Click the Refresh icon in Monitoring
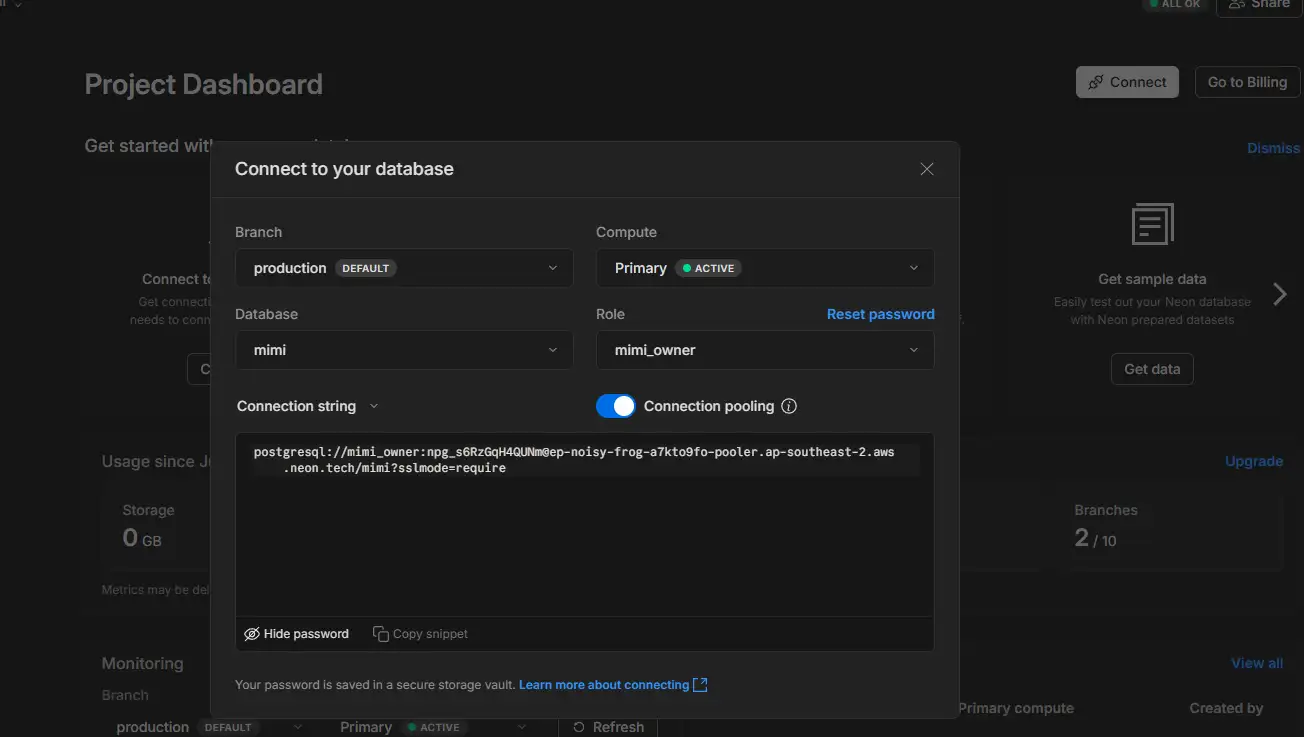The image size is (1304, 737). [x=578, y=727]
